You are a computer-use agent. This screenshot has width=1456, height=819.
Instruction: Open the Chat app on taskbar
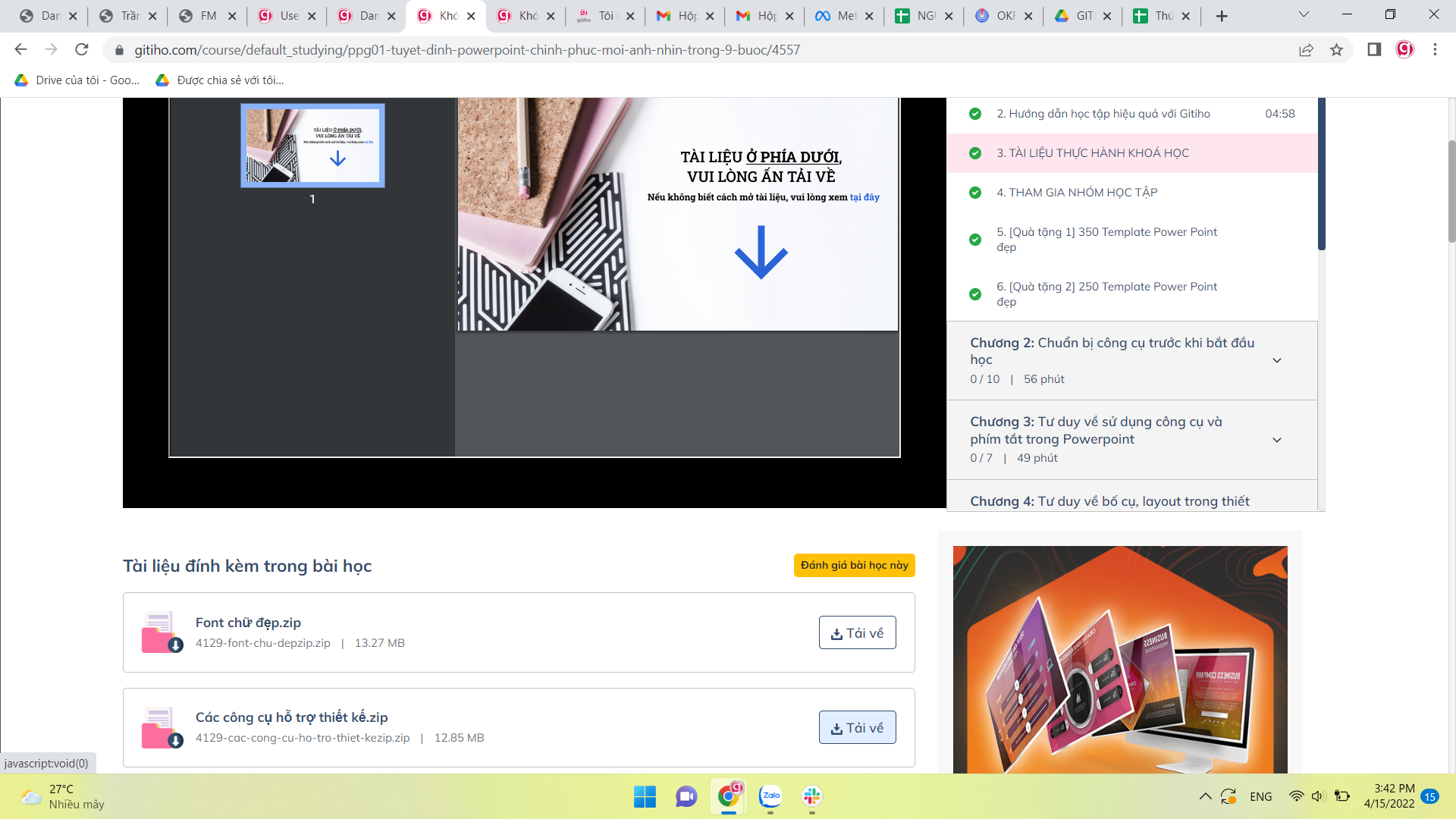[x=686, y=796]
